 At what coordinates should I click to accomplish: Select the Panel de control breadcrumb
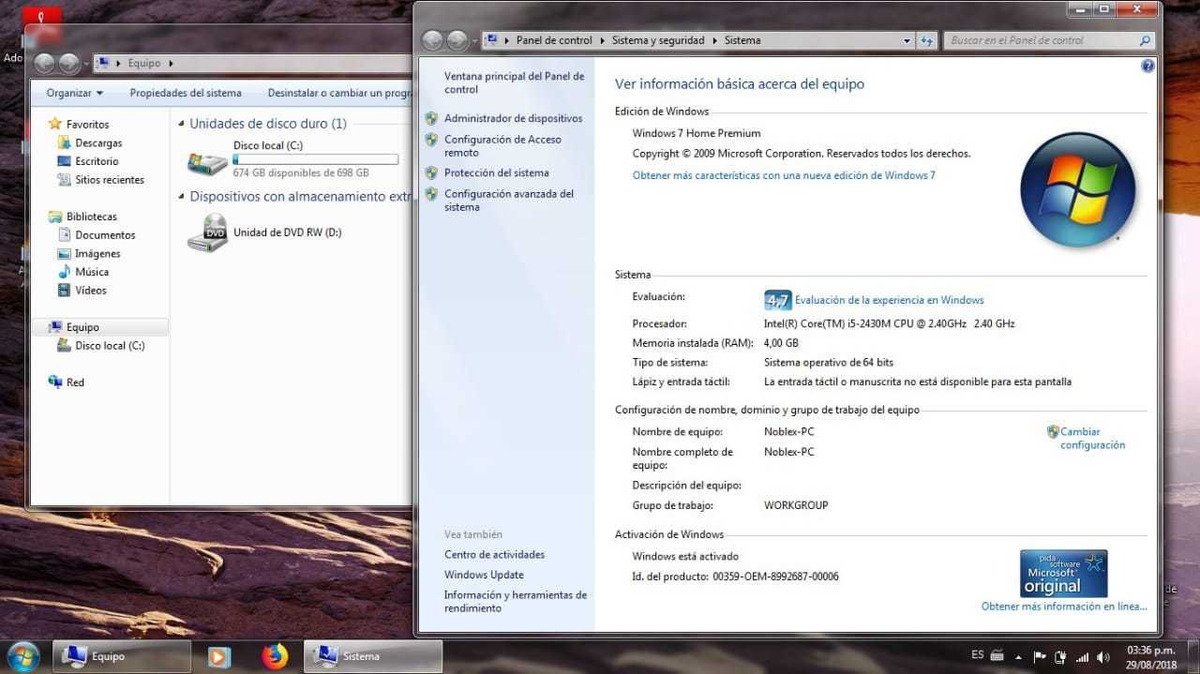[x=554, y=41]
